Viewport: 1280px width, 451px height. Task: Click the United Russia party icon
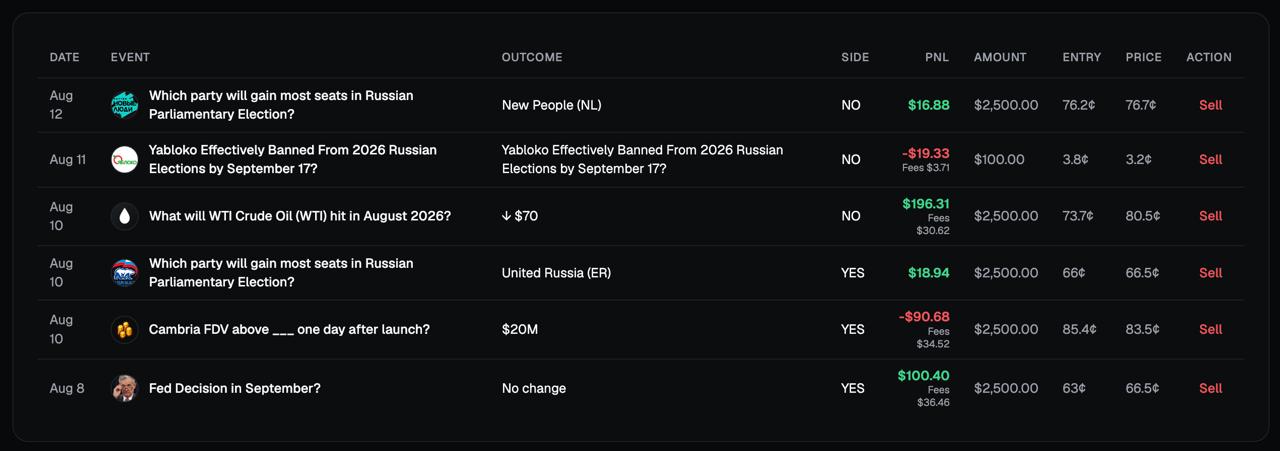click(125, 273)
